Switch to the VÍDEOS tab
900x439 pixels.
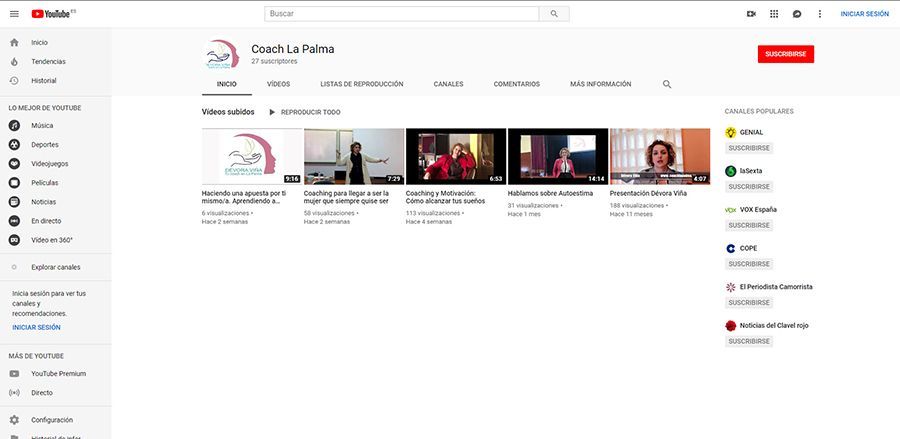278,84
